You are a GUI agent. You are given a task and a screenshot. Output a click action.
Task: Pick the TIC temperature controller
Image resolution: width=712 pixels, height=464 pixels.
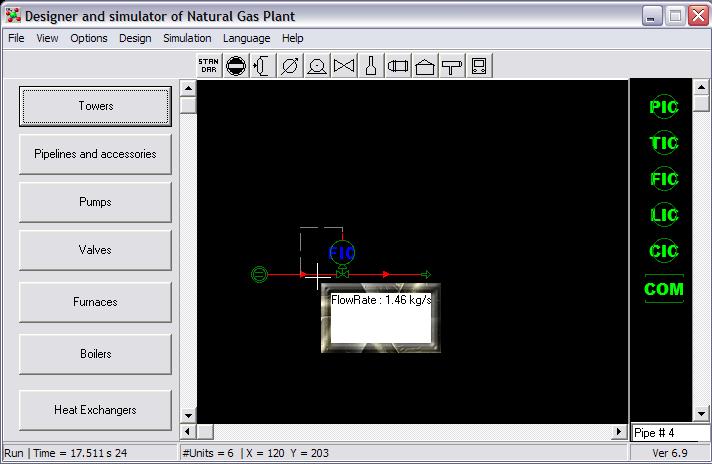coord(664,143)
